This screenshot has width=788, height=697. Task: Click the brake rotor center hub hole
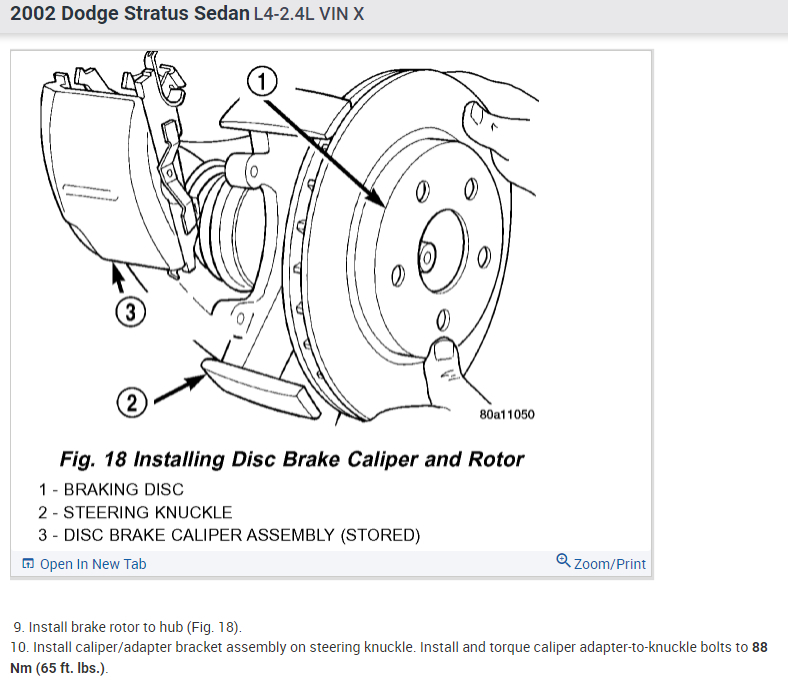tap(442, 250)
